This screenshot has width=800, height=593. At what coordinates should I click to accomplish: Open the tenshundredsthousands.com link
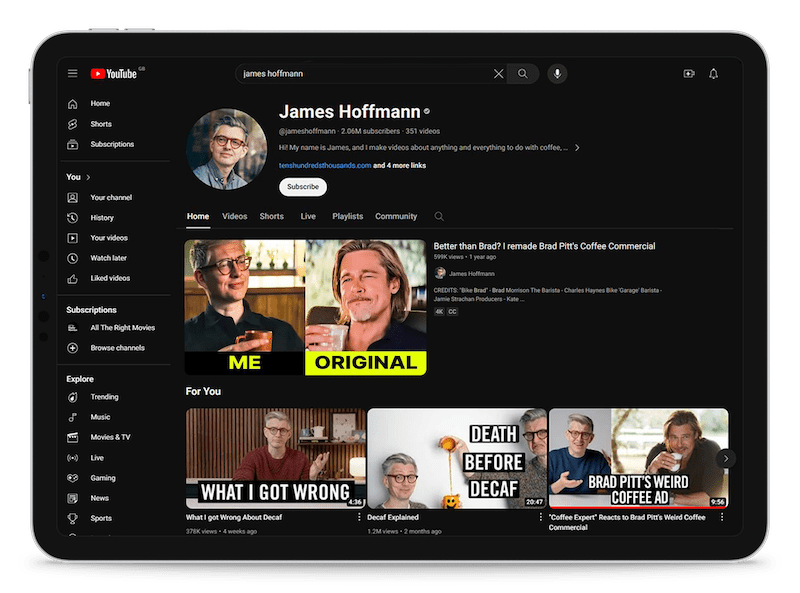(327, 166)
